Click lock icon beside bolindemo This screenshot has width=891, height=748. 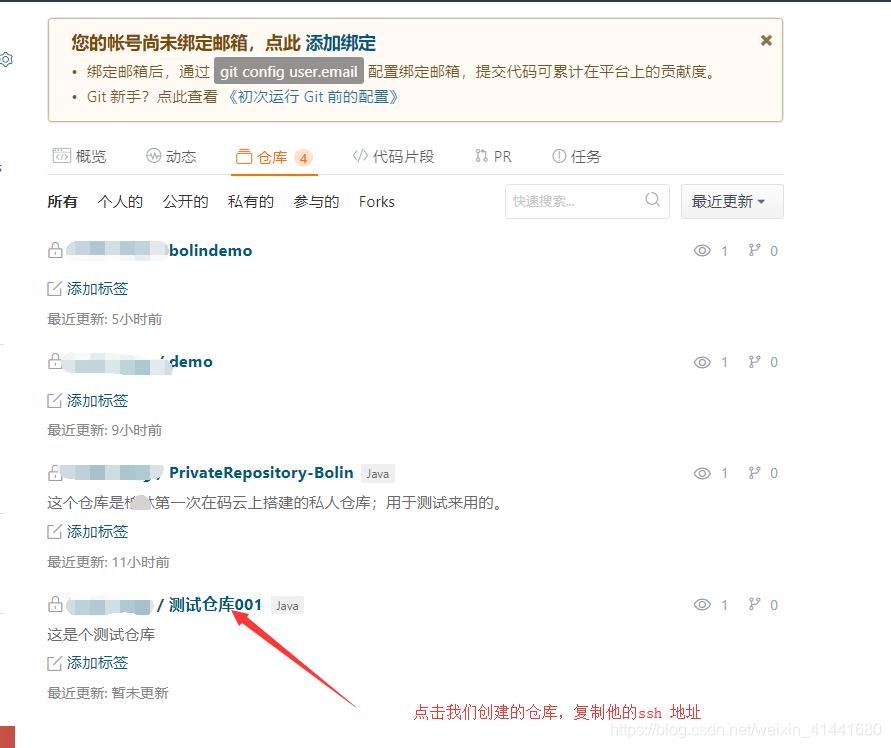coord(55,250)
